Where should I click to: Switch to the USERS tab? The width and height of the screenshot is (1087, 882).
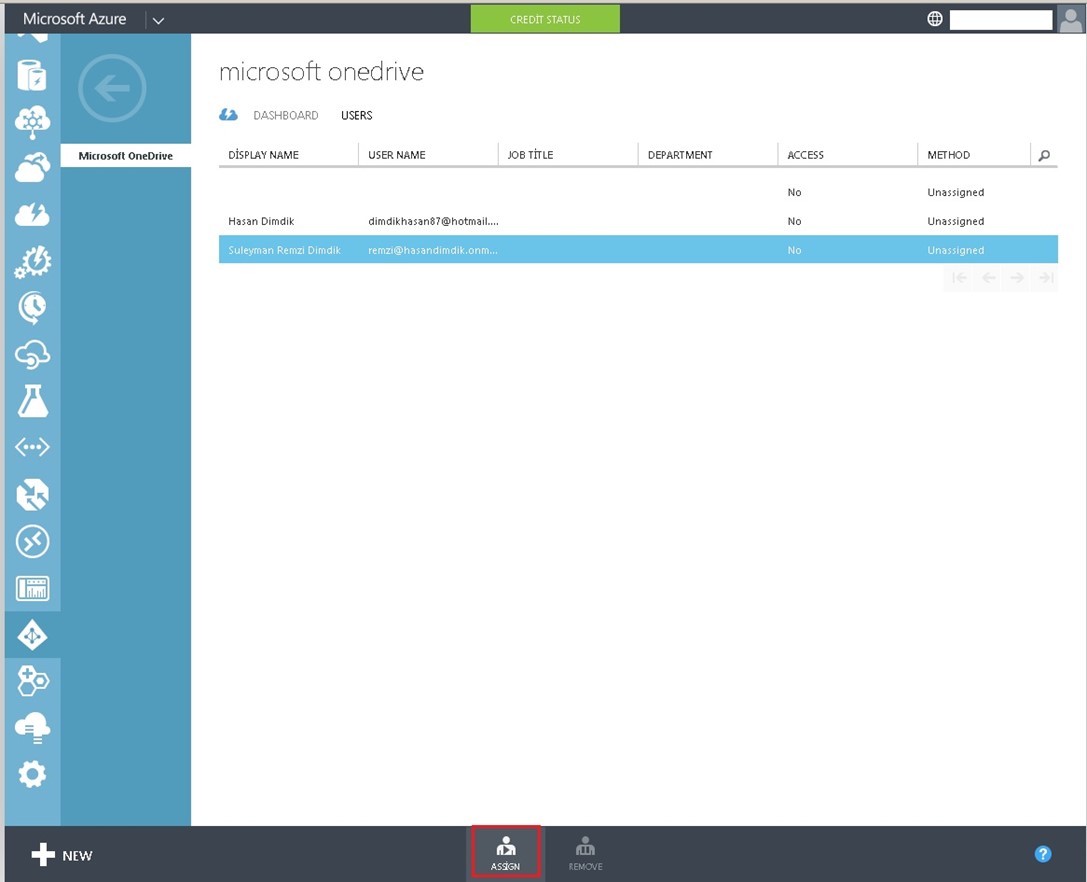[x=356, y=115]
